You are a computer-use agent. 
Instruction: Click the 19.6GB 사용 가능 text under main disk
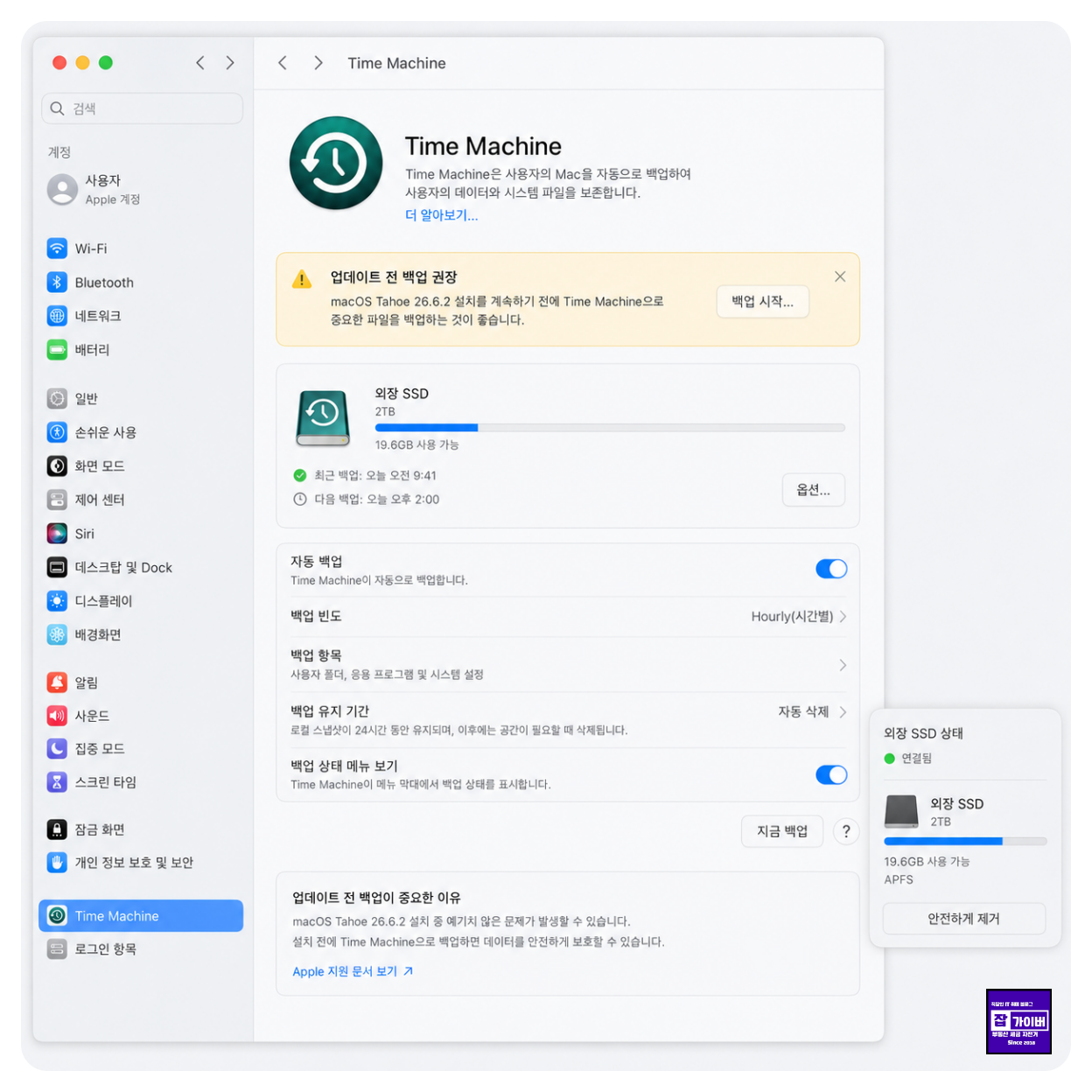point(417,444)
